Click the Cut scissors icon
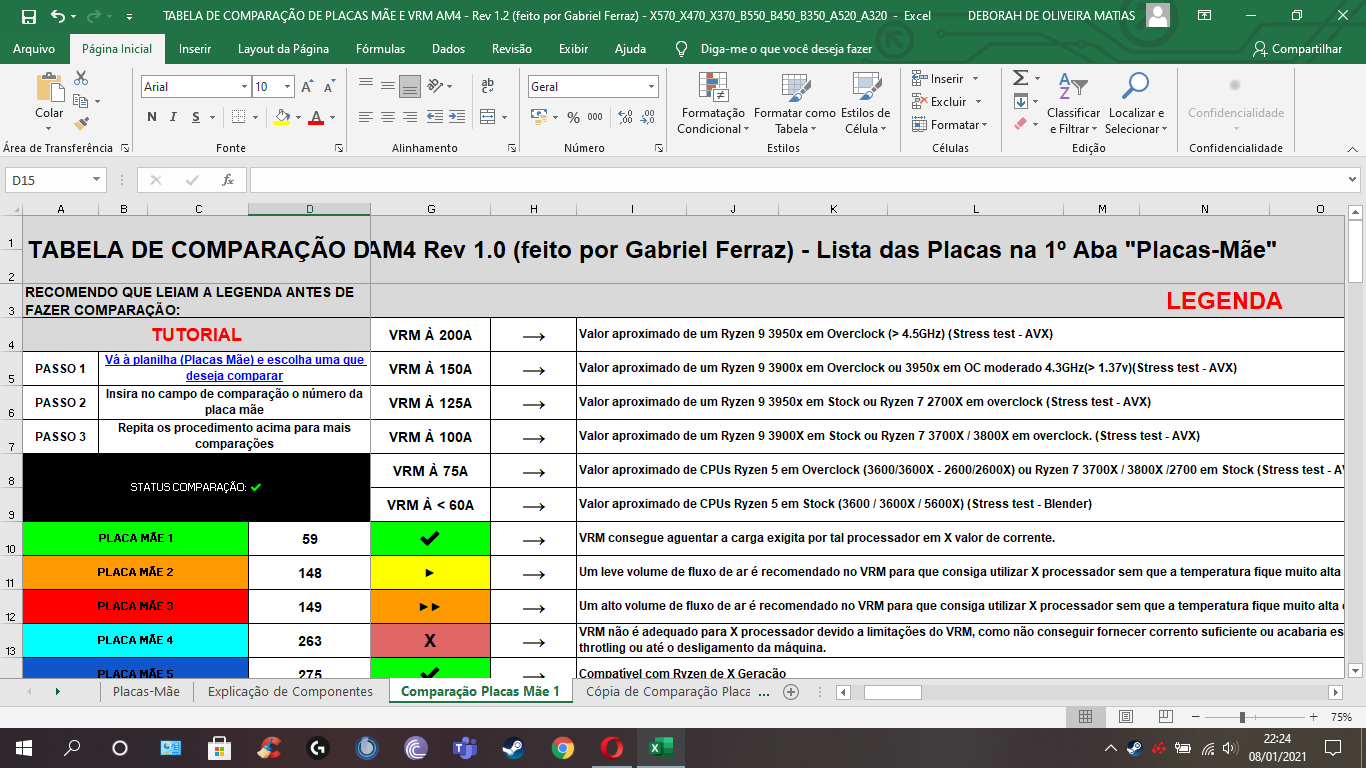This screenshot has width=1366, height=768. (81, 78)
